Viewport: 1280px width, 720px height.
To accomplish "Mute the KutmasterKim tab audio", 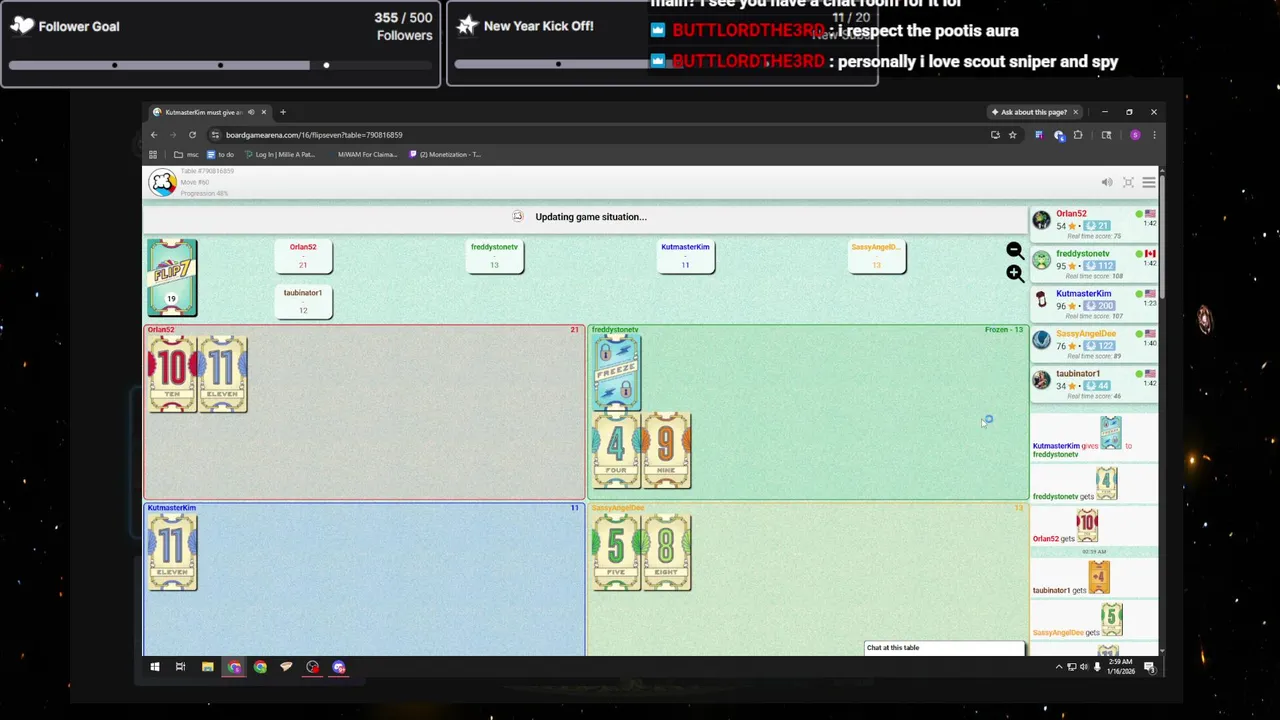I will [x=251, y=112].
